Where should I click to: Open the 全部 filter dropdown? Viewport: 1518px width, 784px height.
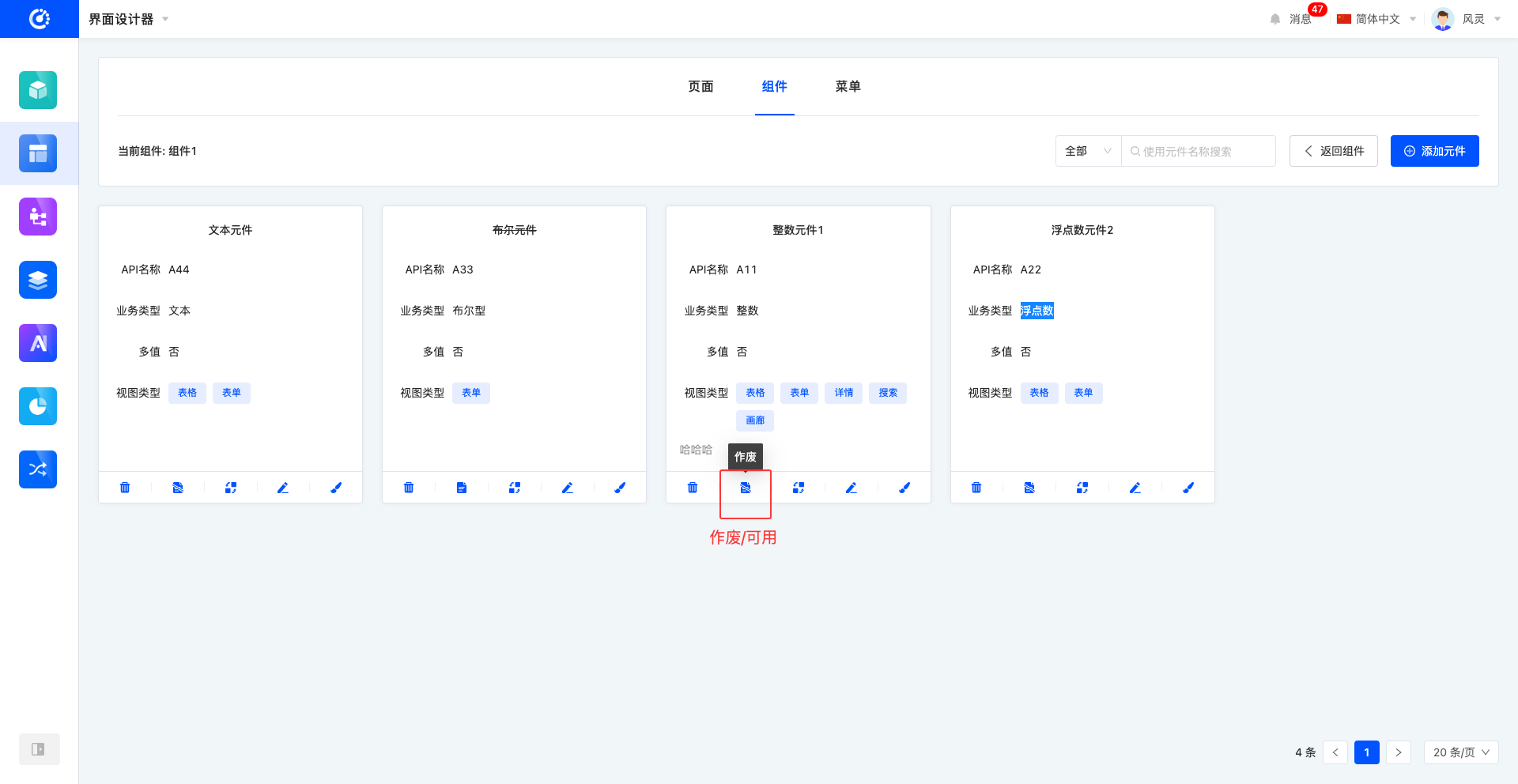pyautogui.click(x=1088, y=151)
